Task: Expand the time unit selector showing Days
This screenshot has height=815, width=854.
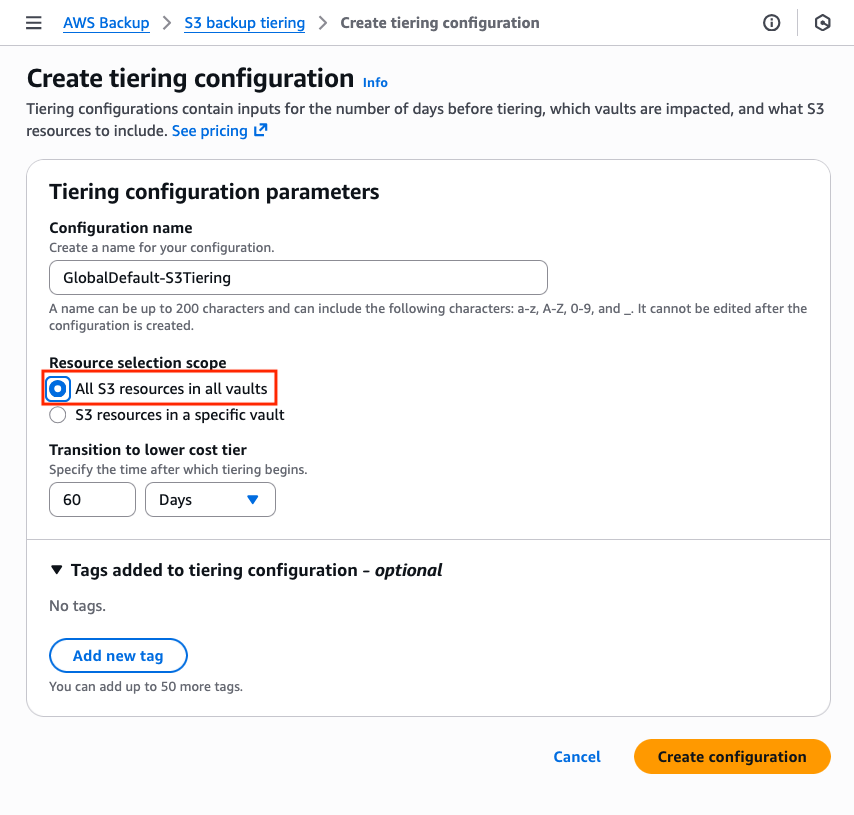Action: point(210,499)
